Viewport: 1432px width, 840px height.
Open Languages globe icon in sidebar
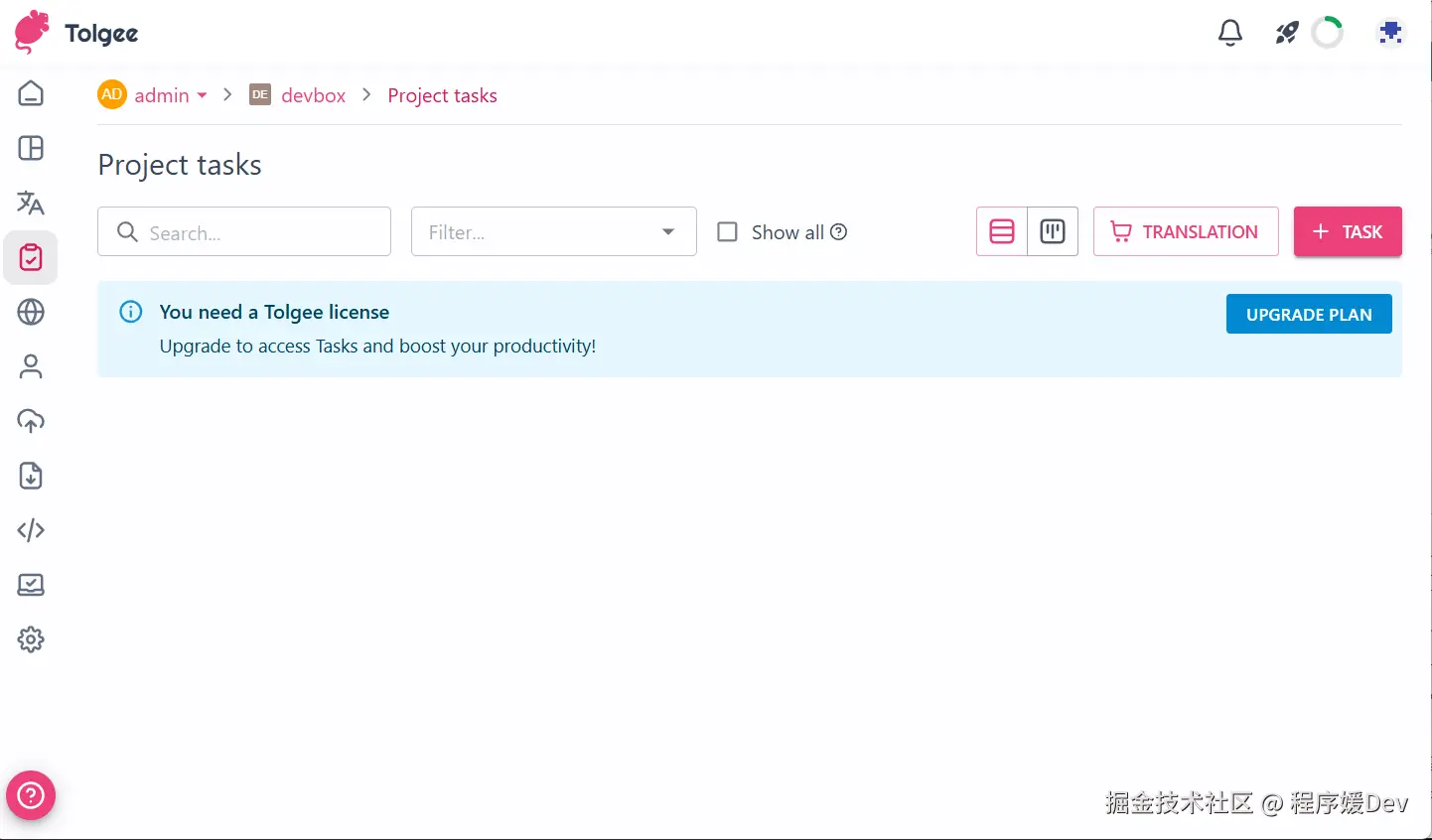point(31,312)
